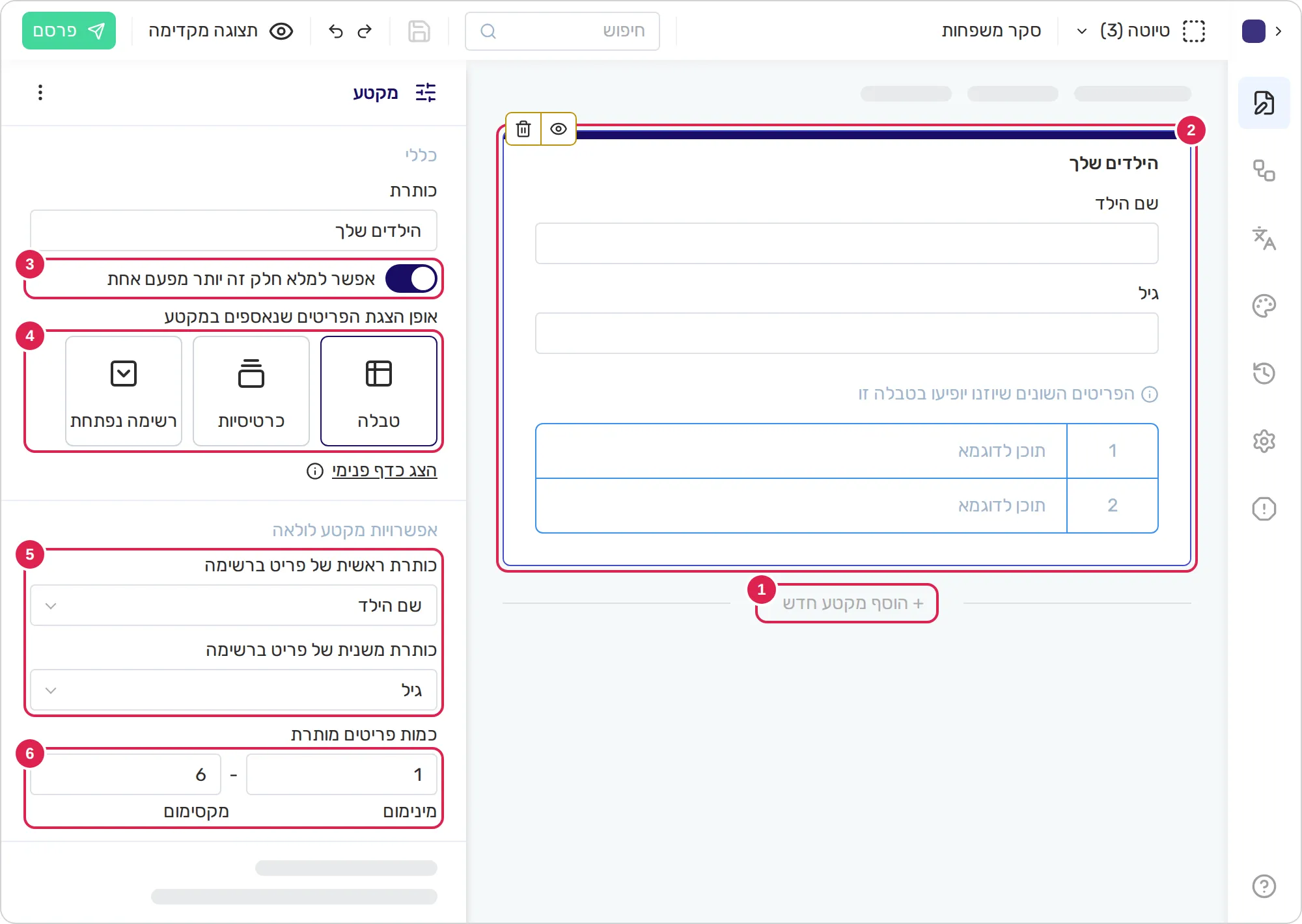Click the גיל input in form
This screenshot has height=924, width=1302.
(x=847, y=333)
